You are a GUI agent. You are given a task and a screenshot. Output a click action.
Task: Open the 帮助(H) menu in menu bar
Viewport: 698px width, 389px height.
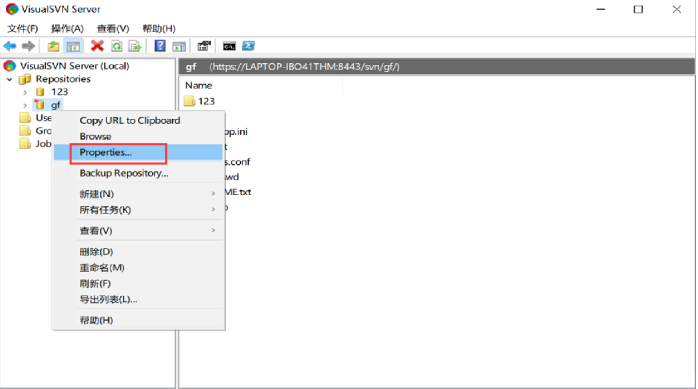159,28
